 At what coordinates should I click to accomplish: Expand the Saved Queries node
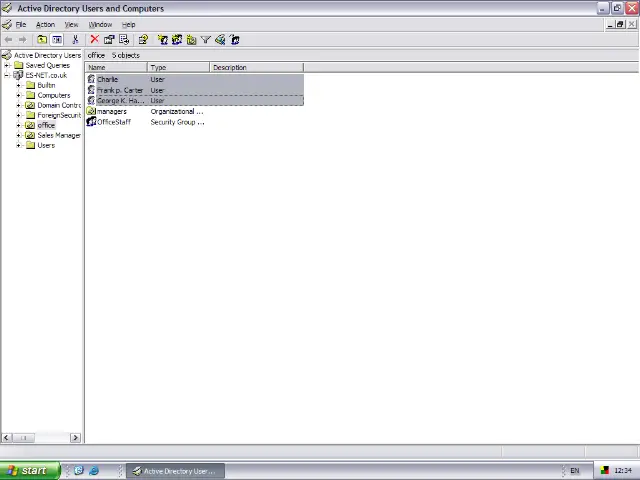7,65
